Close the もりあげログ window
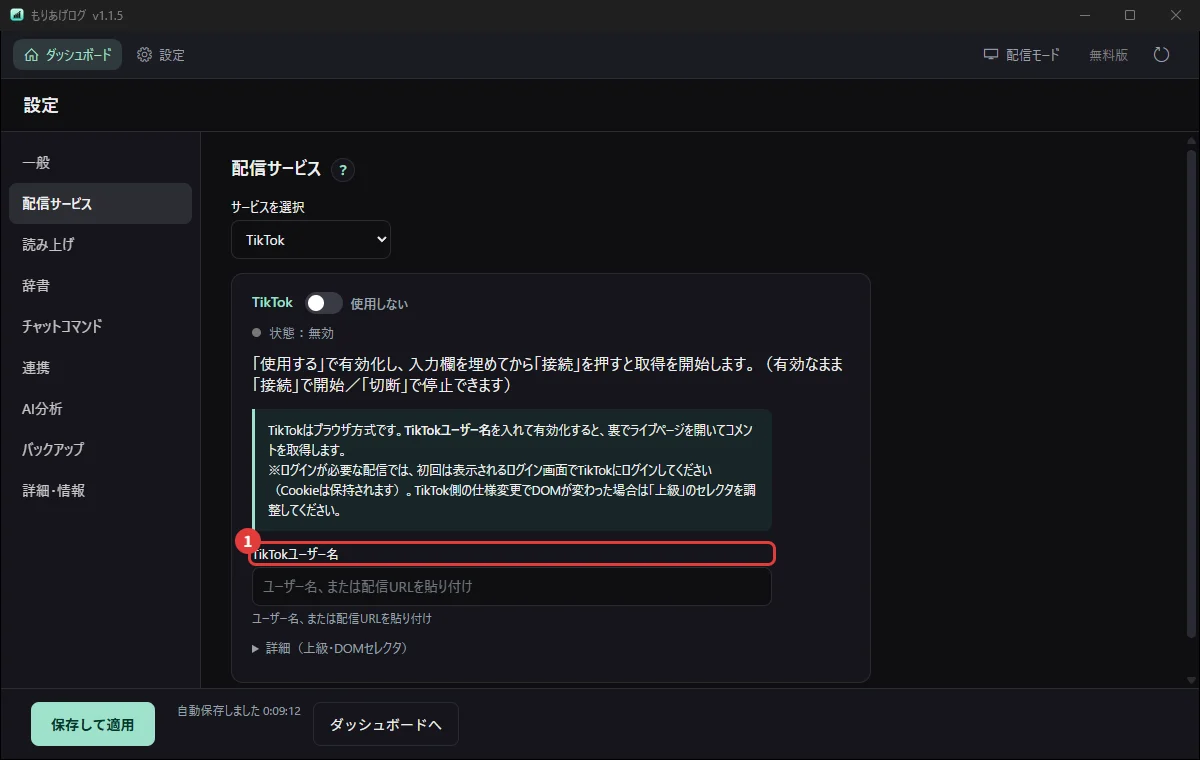This screenshot has height=760, width=1200. 1176,15
